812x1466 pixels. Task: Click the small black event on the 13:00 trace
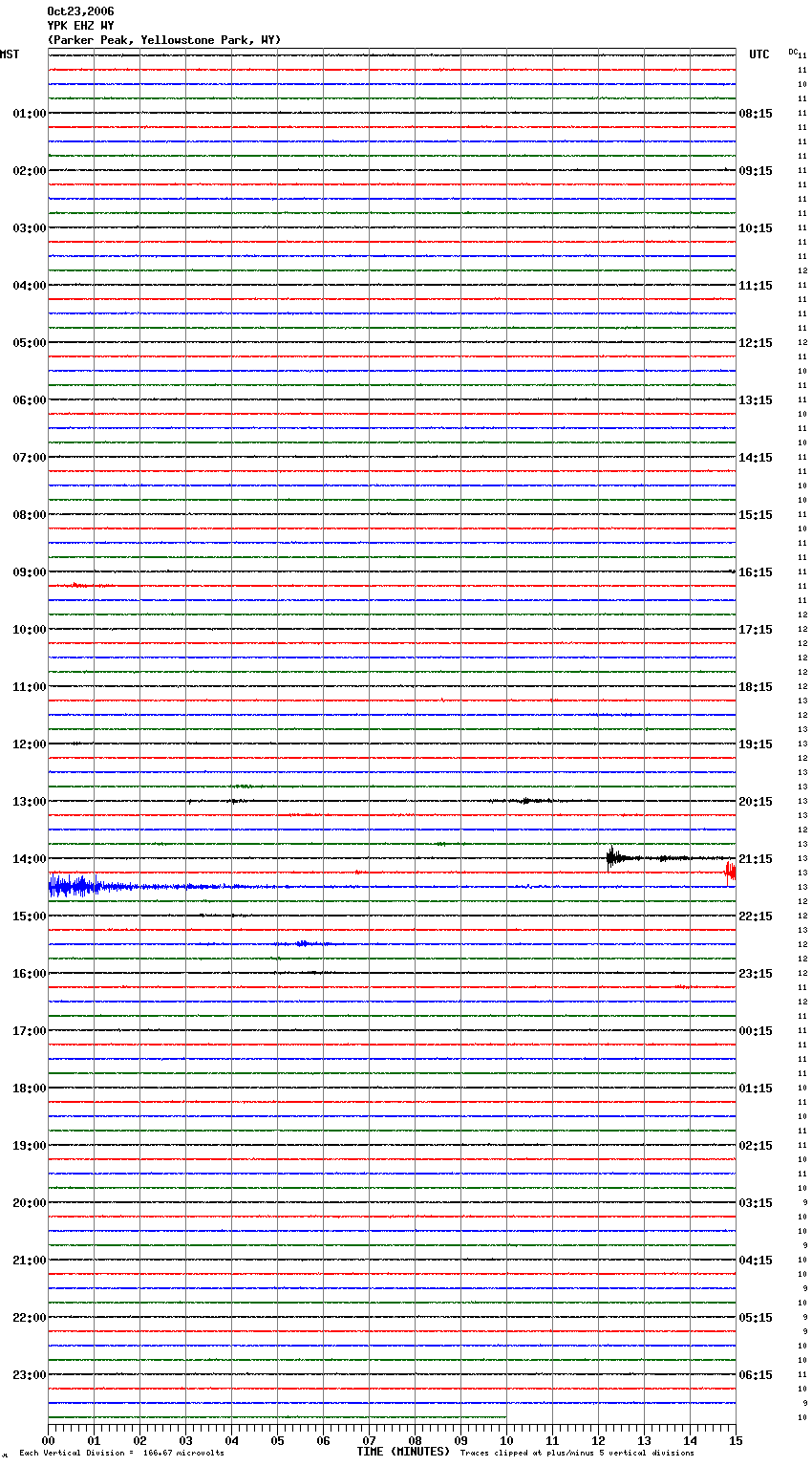click(527, 801)
